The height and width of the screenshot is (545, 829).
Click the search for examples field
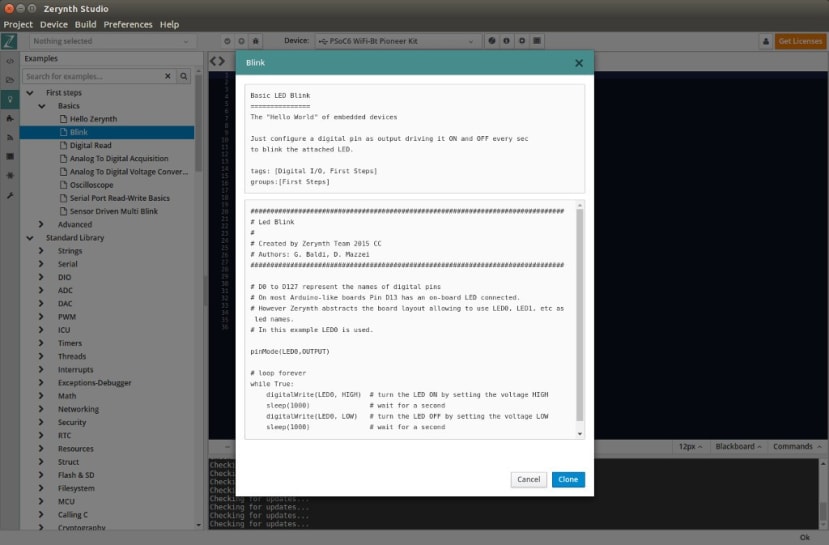[93, 77]
